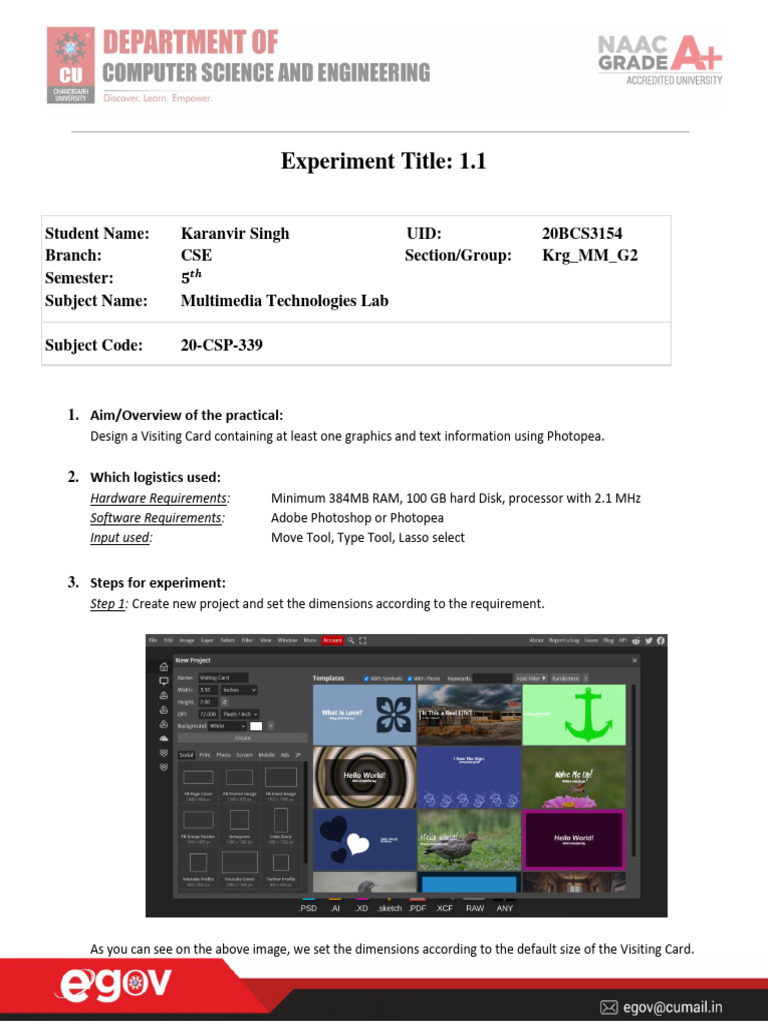Open the More menu
This screenshot has height=1024, width=768.
click(310, 641)
